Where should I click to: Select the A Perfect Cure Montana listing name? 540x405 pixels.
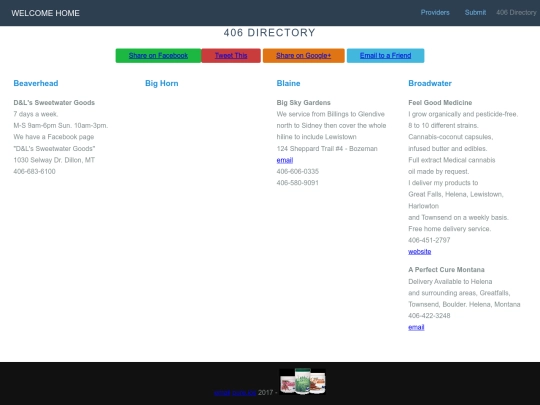point(446,270)
